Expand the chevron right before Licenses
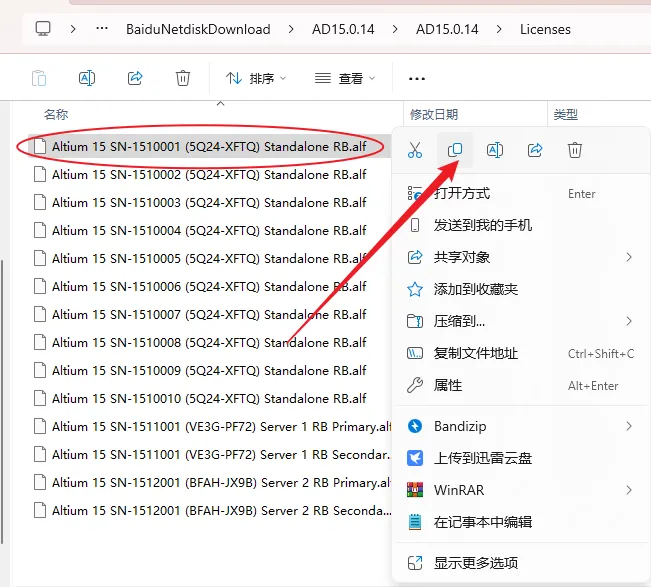 499,29
